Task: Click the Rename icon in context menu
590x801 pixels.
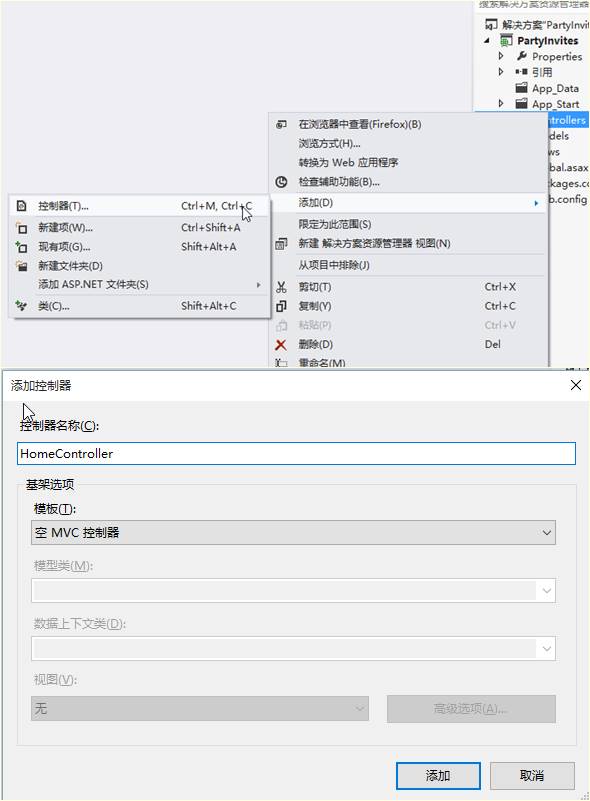Action: point(281,363)
